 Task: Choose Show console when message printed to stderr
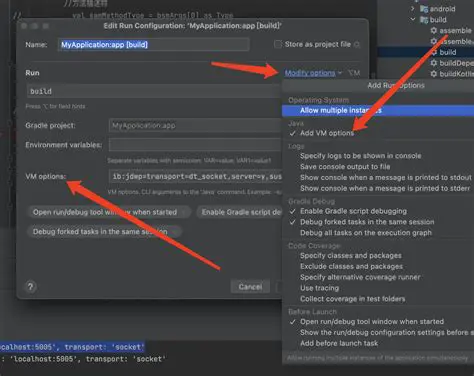pos(385,188)
